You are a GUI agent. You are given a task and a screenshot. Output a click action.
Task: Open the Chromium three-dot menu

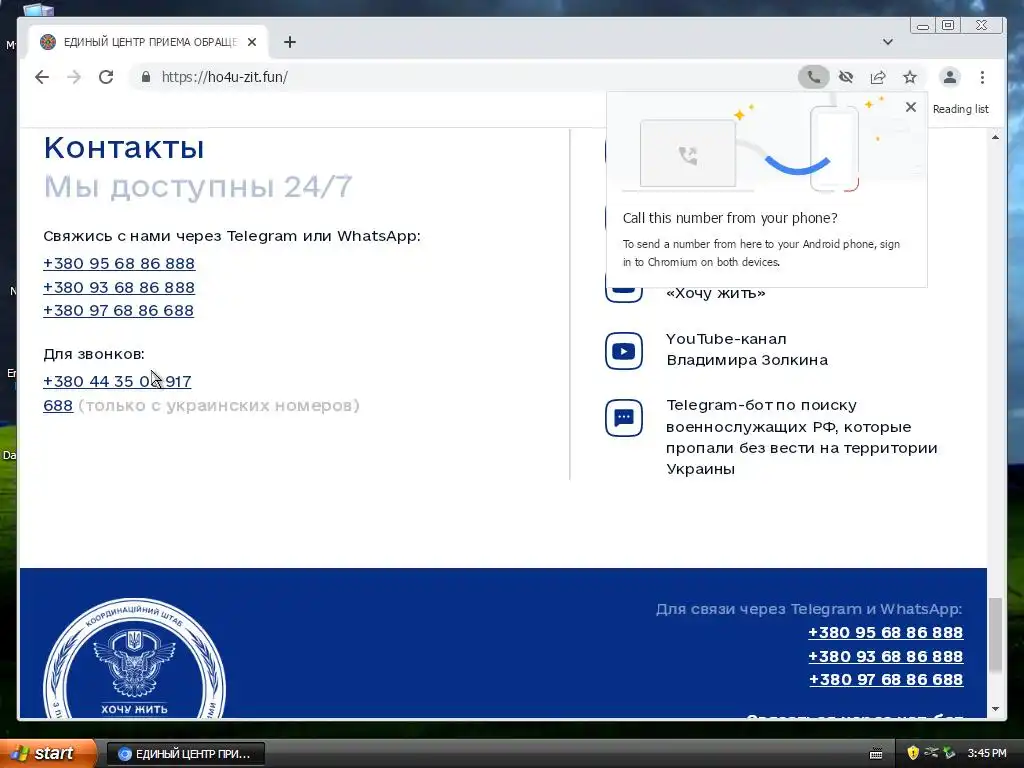click(982, 77)
